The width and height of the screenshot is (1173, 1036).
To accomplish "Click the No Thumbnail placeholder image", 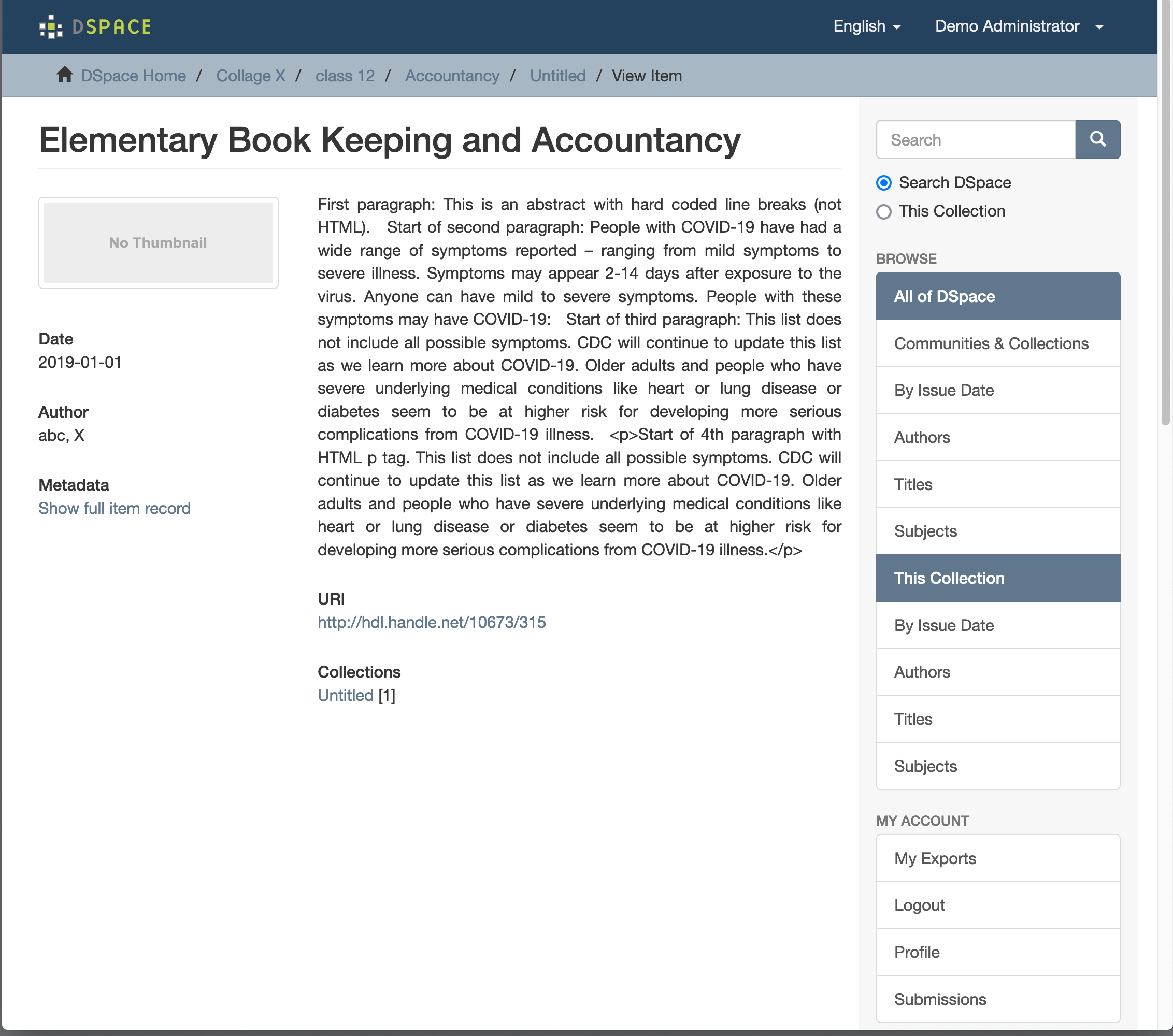I will click(158, 242).
